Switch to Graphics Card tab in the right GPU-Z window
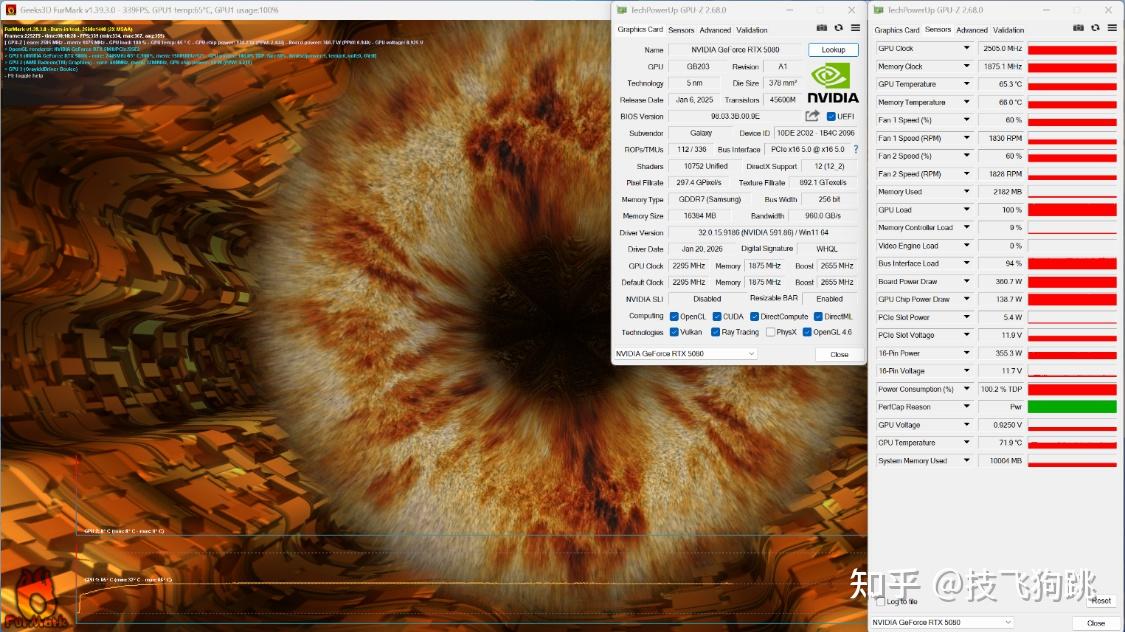 coord(897,30)
